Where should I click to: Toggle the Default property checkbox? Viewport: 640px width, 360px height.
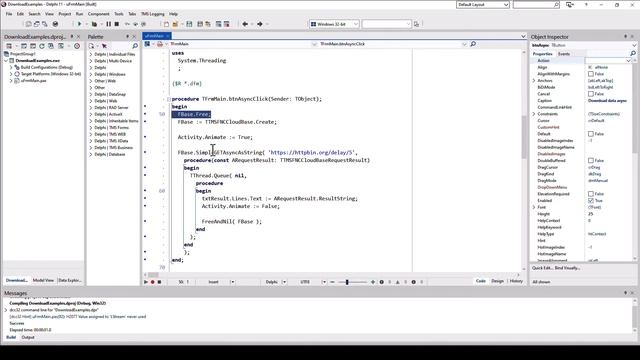pyautogui.click(x=591, y=134)
